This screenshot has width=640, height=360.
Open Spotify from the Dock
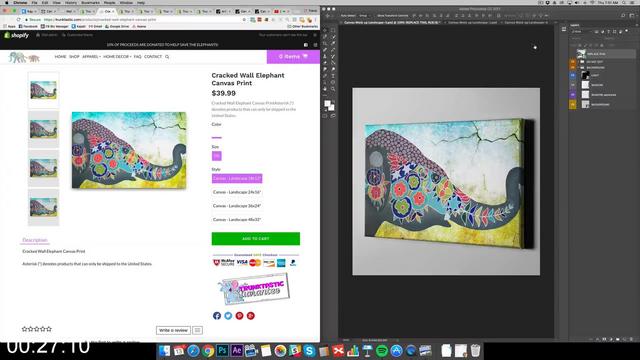pyautogui.click(x=382, y=351)
